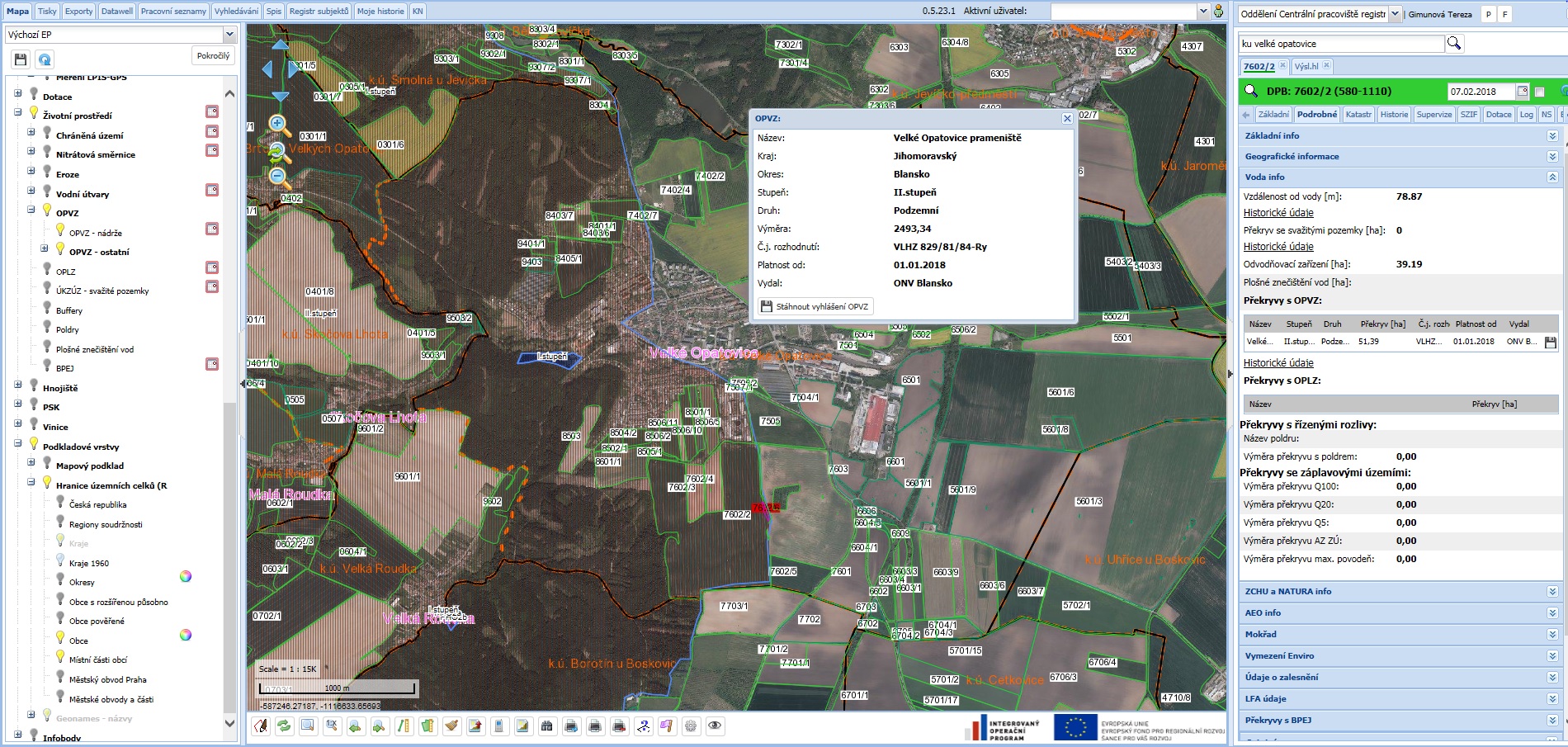Expand the Eroze tree node

[x=31, y=172]
